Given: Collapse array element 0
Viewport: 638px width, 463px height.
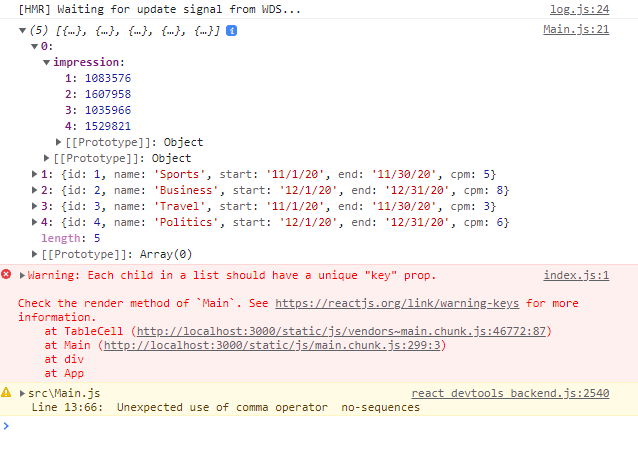Looking at the screenshot, I should point(35,46).
